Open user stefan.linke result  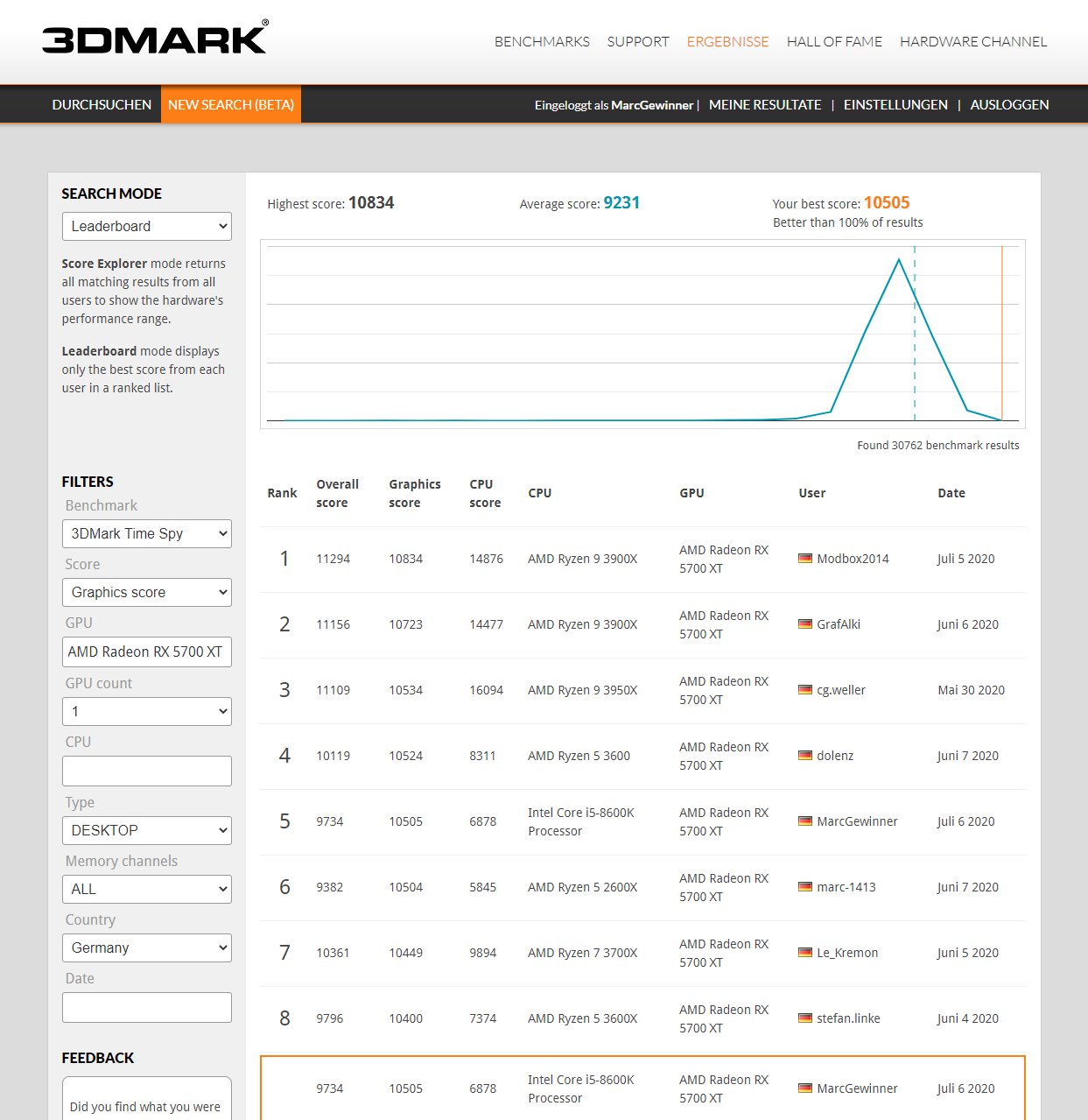[x=848, y=1018]
